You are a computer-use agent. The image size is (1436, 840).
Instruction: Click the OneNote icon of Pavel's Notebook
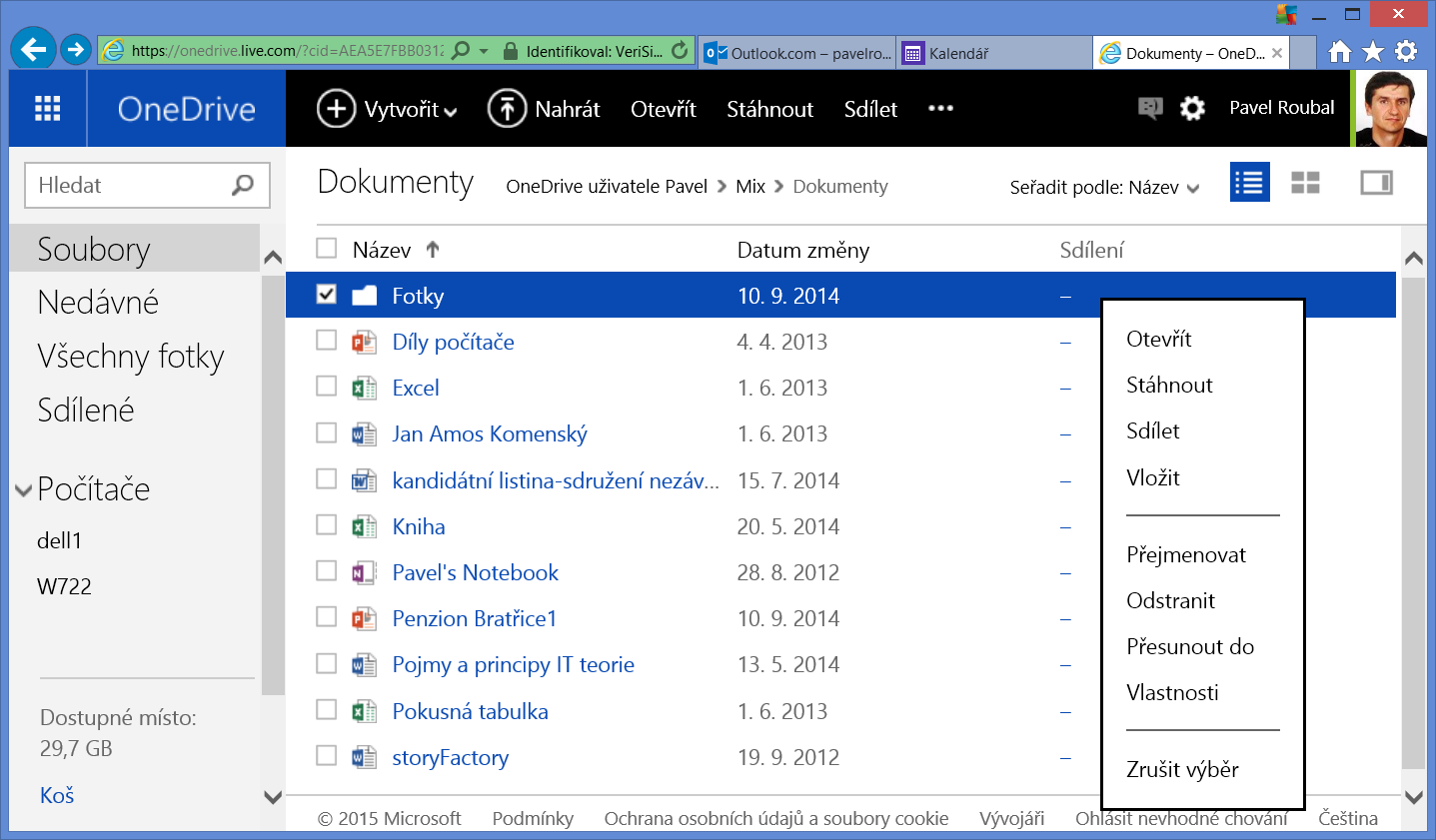point(364,572)
